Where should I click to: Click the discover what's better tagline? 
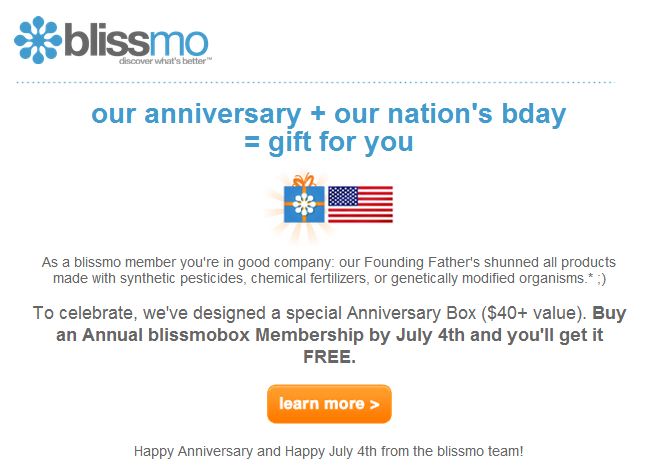165,61
